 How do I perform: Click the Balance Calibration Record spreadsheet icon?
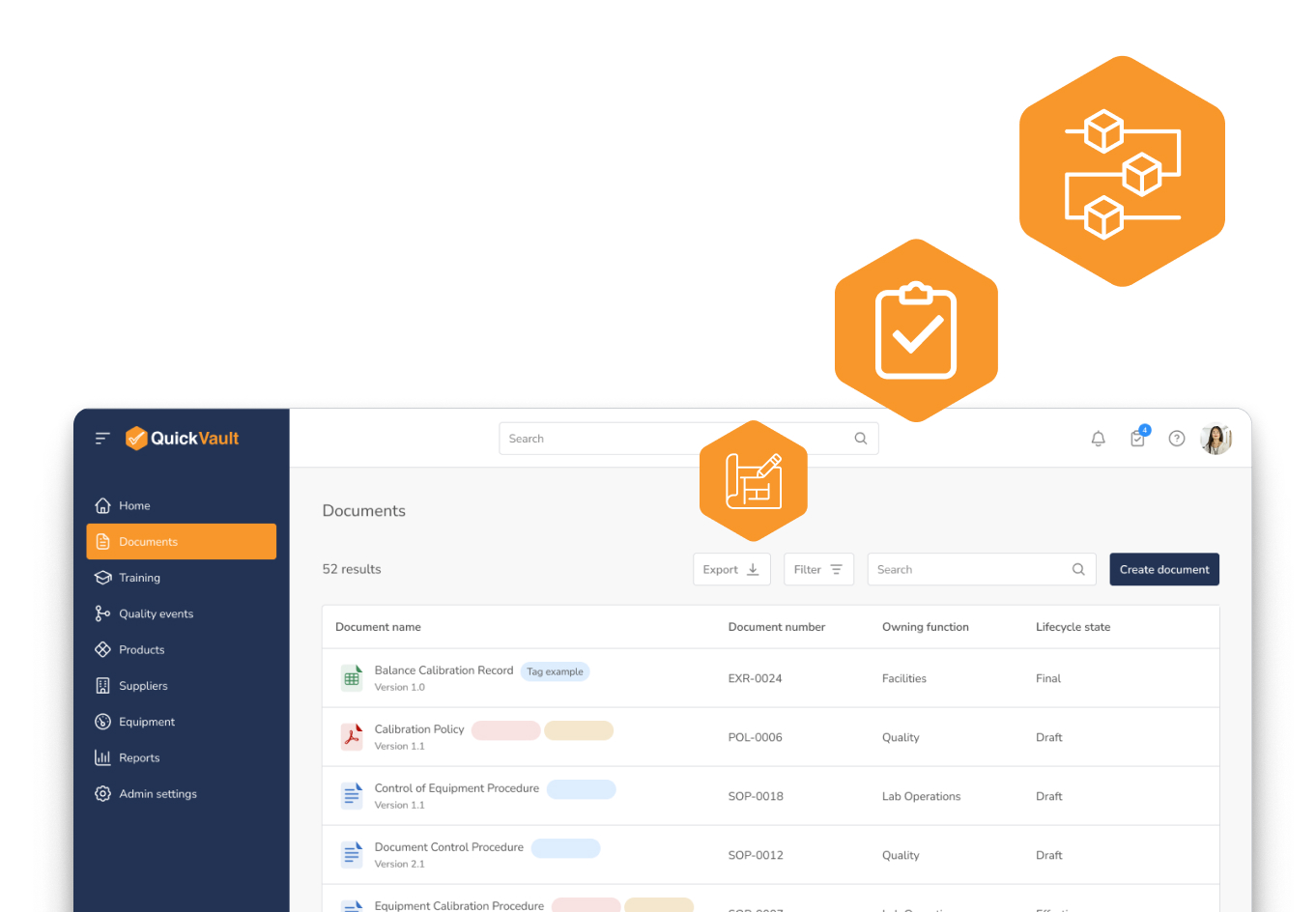pyautogui.click(x=352, y=678)
